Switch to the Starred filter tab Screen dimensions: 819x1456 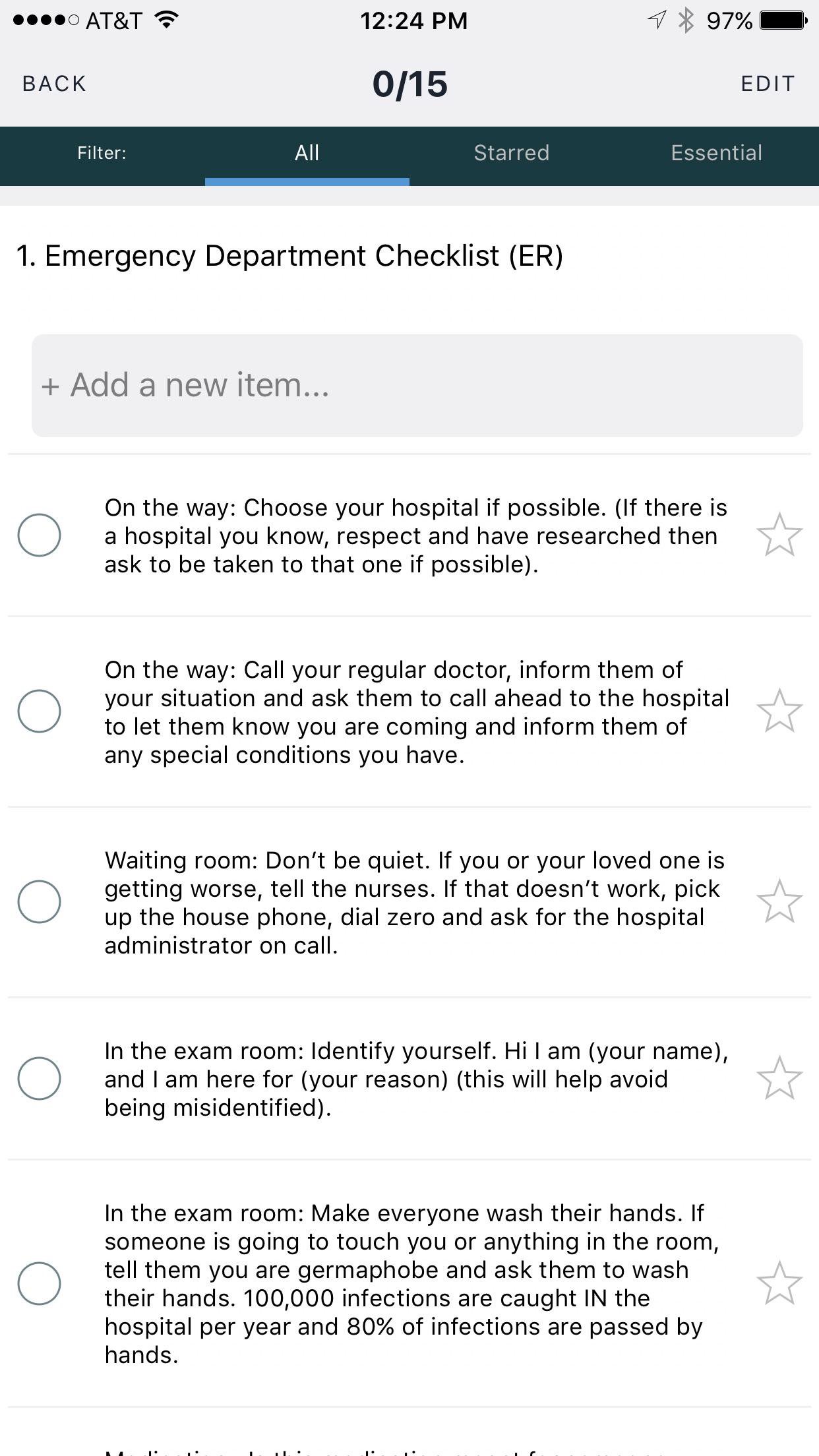click(512, 153)
